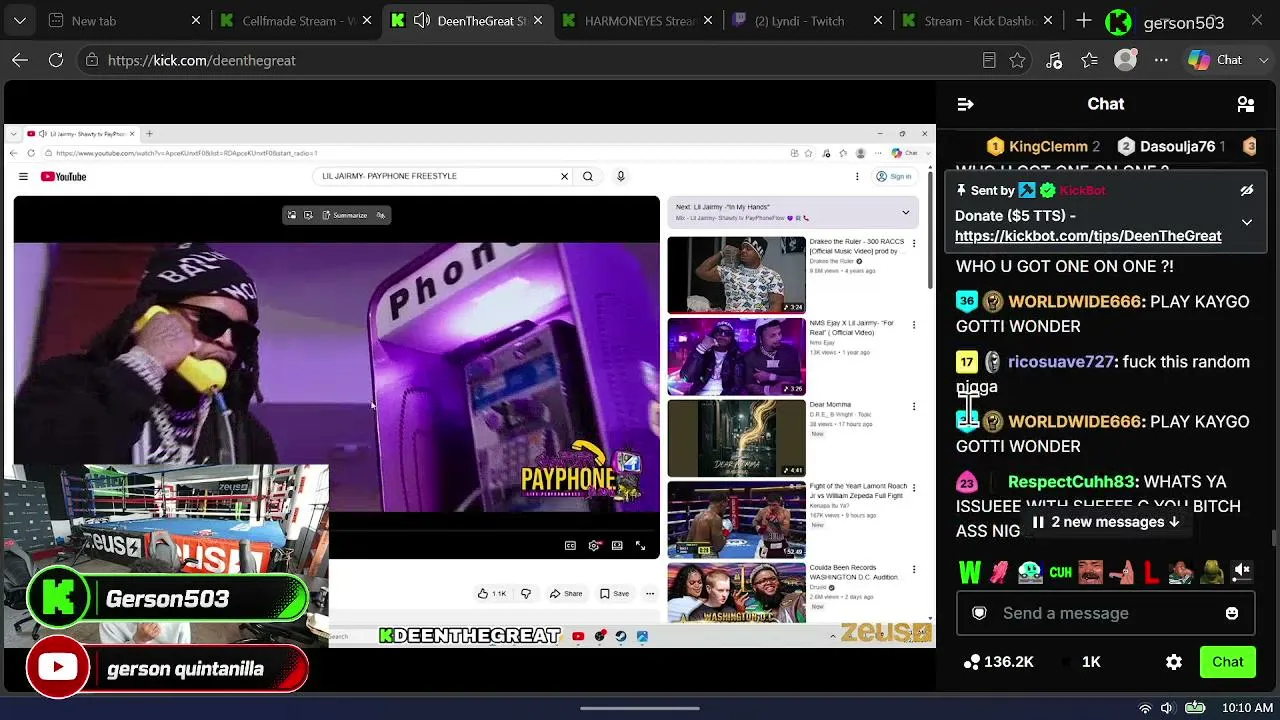Image resolution: width=1280 pixels, height=720 pixels.
Task: Click the KickBot sender name
Action: pyautogui.click(x=1082, y=190)
